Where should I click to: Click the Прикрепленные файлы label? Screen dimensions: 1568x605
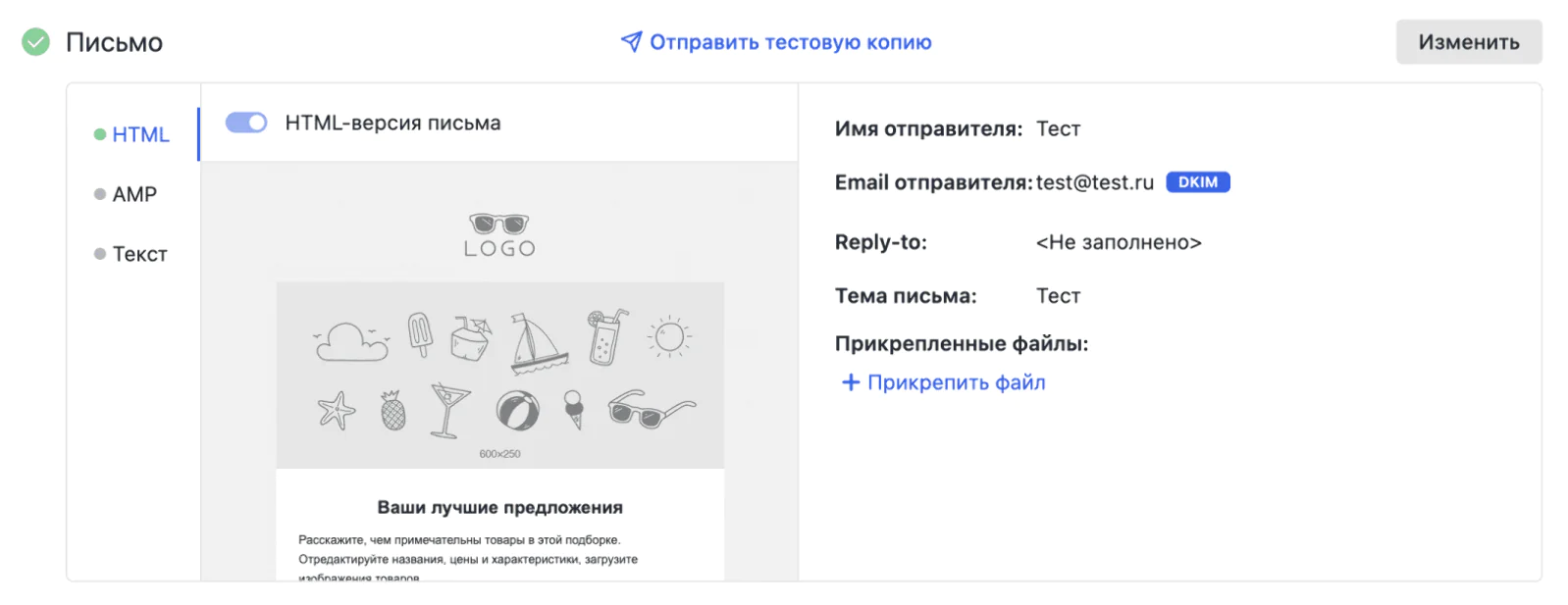[x=962, y=344]
